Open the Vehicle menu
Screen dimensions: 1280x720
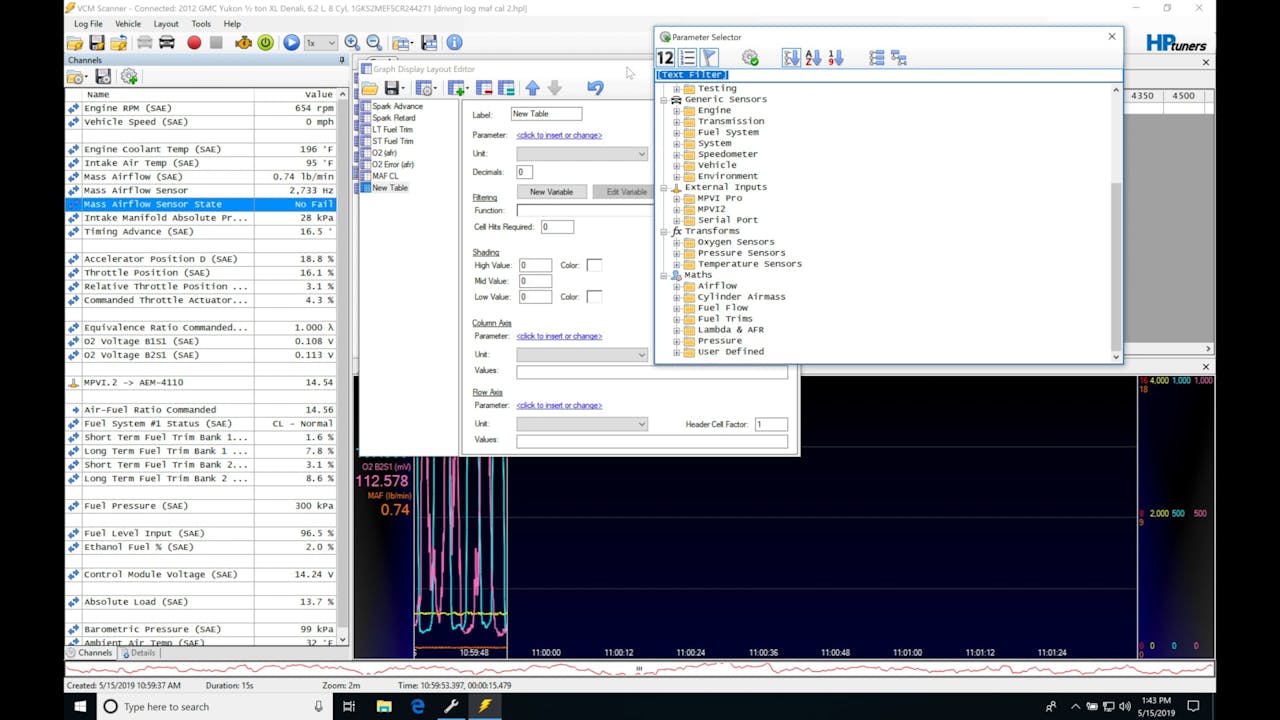[x=127, y=24]
